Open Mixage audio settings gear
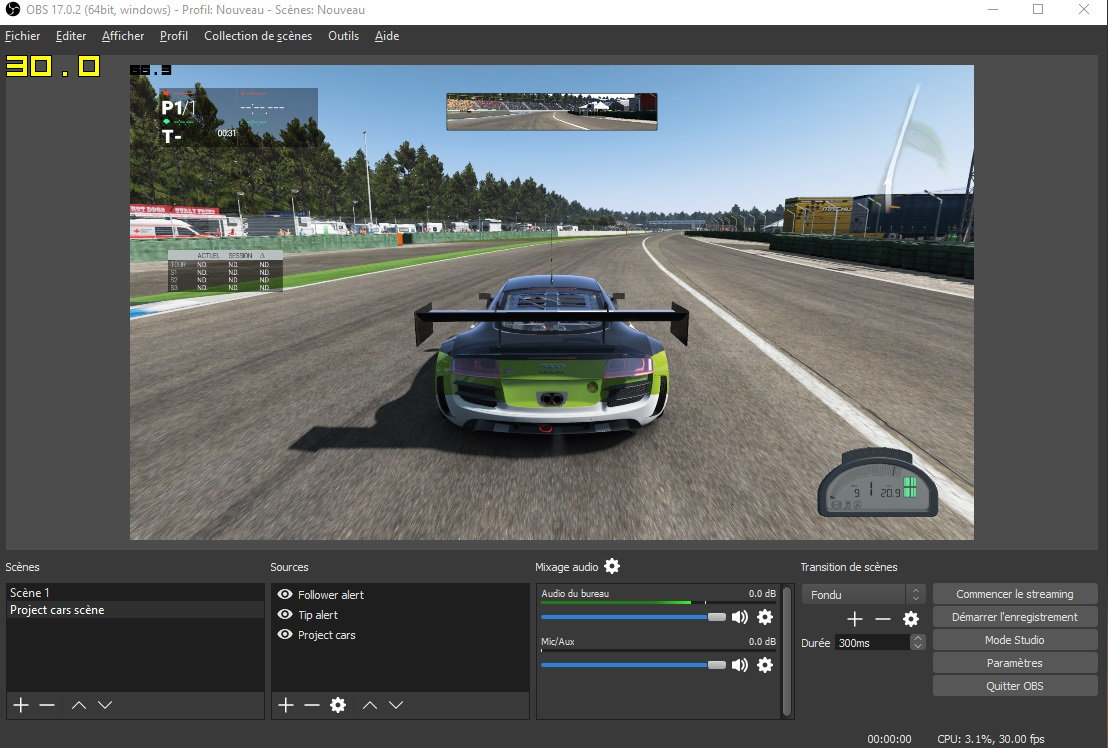Image resolution: width=1108 pixels, height=748 pixels. (x=612, y=566)
